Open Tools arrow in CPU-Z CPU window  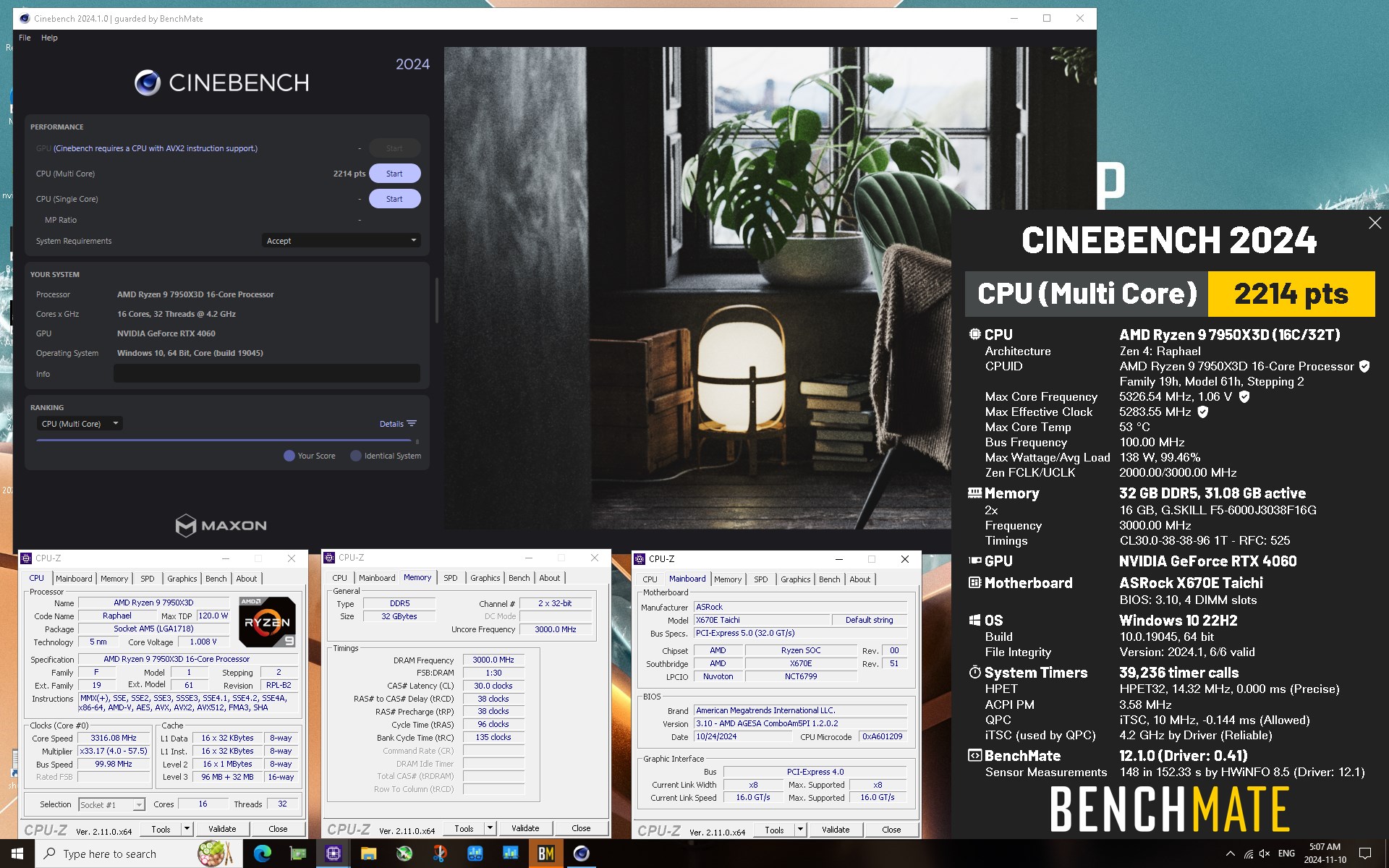(187, 829)
